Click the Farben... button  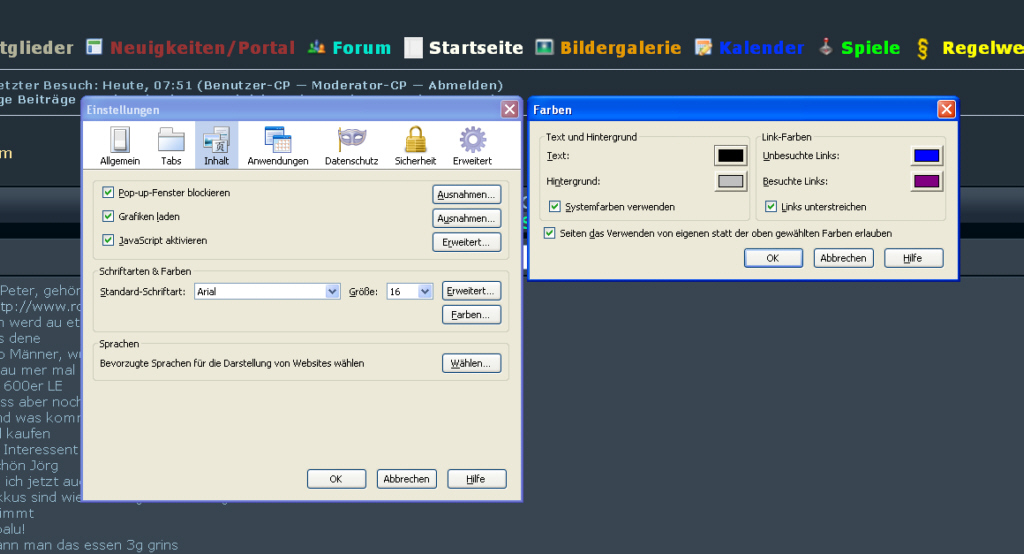pos(471,315)
